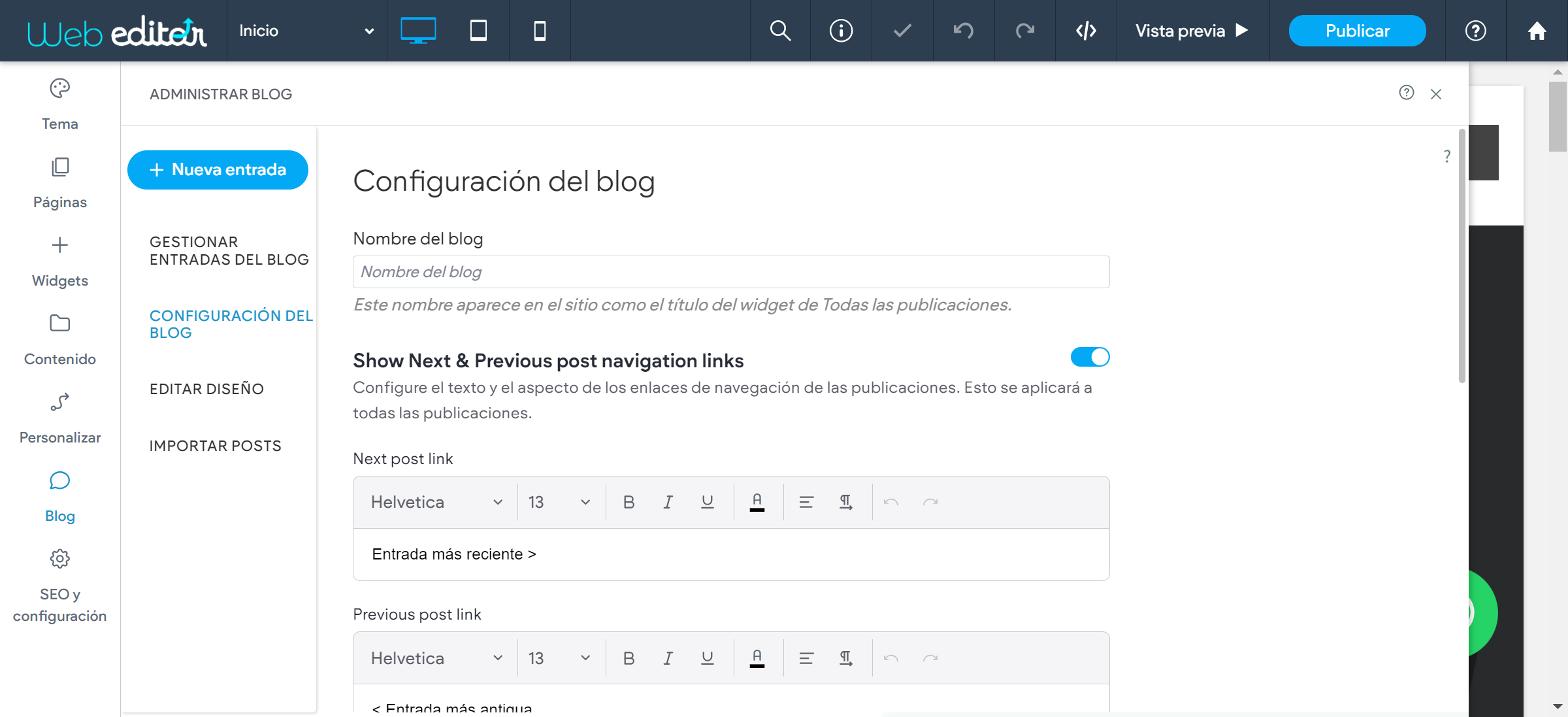Disable Next & Previous navigation links switch
Screen dimensions: 1568x717
coord(1090,357)
